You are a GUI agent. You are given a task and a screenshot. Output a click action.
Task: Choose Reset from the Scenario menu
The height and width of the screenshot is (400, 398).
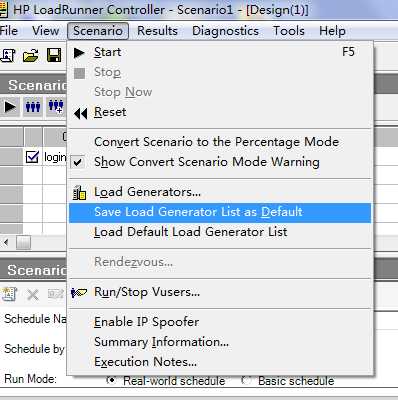coord(220,112)
